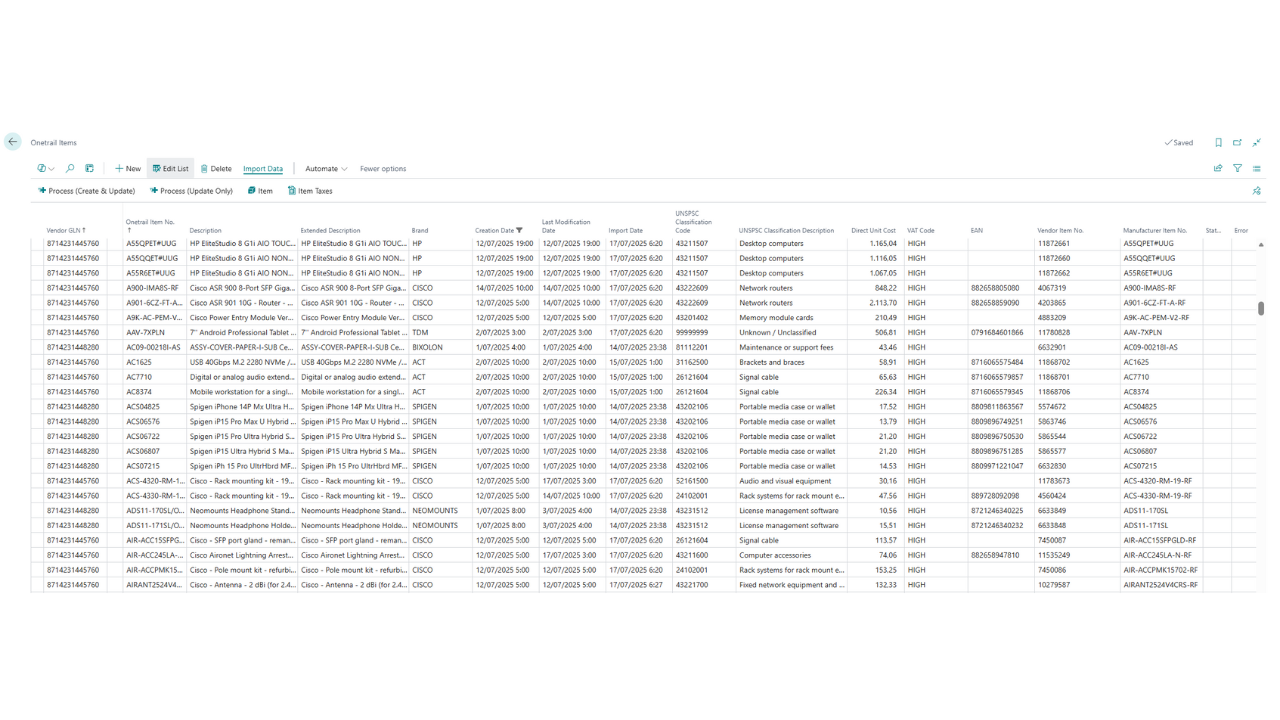This screenshot has width=1280, height=720.
Task: Sort by Vendor GLN column header
Action: coord(66,231)
